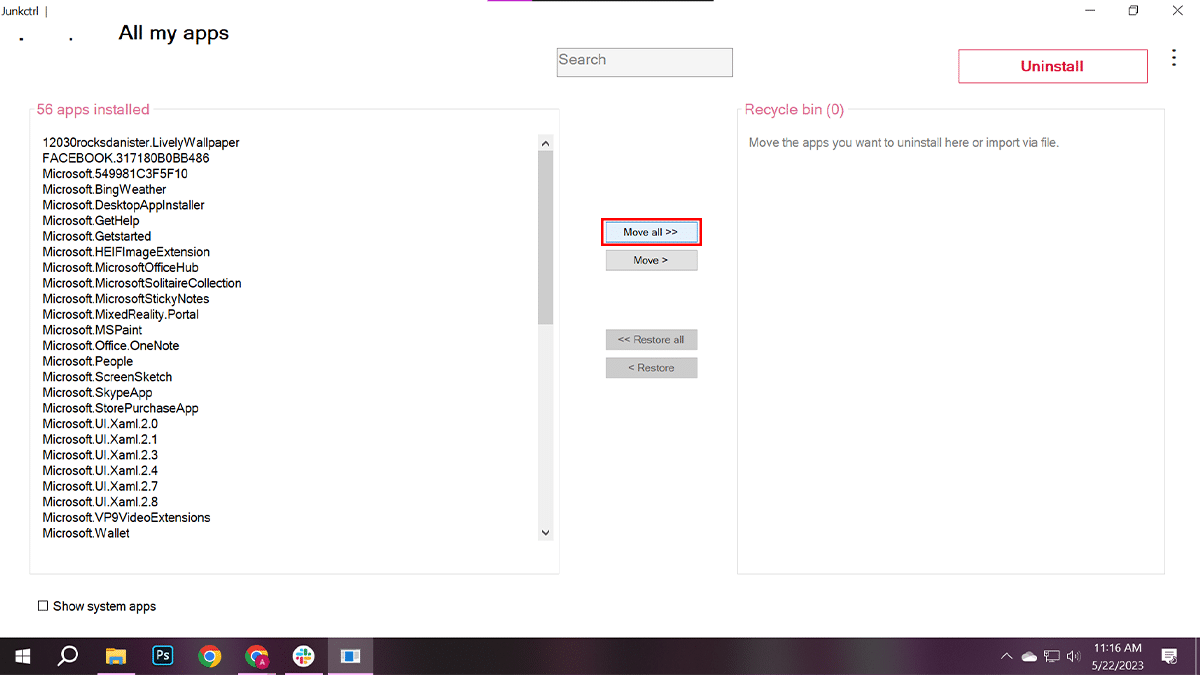The height and width of the screenshot is (675, 1200).
Task: Click the Move all >> button
Action: click(x=650, y=232)
